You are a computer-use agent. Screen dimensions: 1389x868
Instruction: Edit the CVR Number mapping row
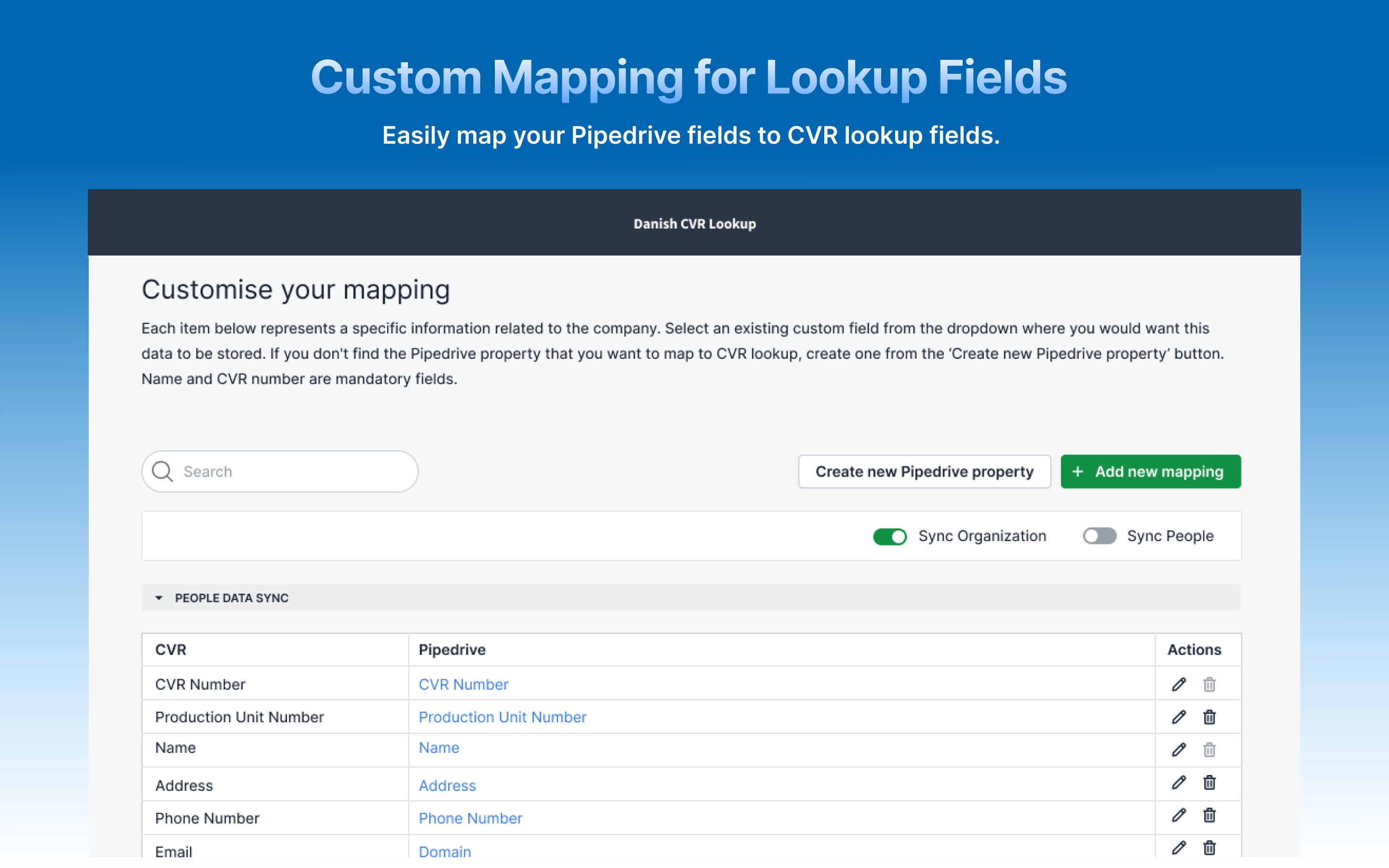[1178, 684]
